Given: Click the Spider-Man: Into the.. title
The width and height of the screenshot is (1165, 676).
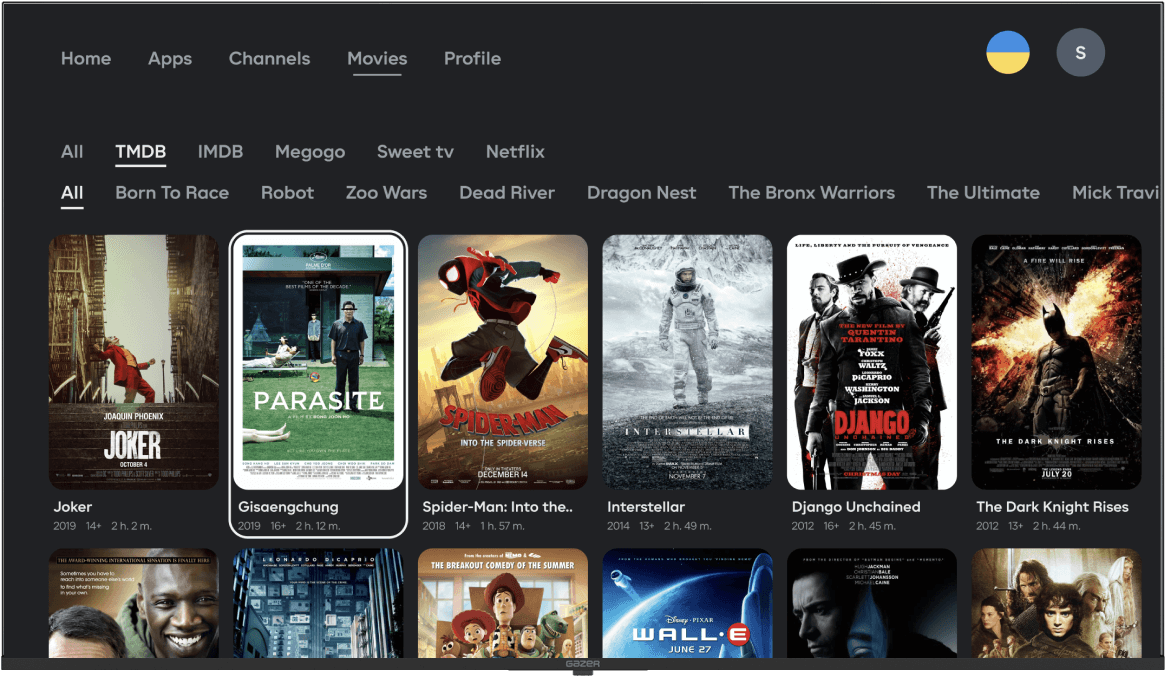Looking at the screenshot, I should coord(498,507).
